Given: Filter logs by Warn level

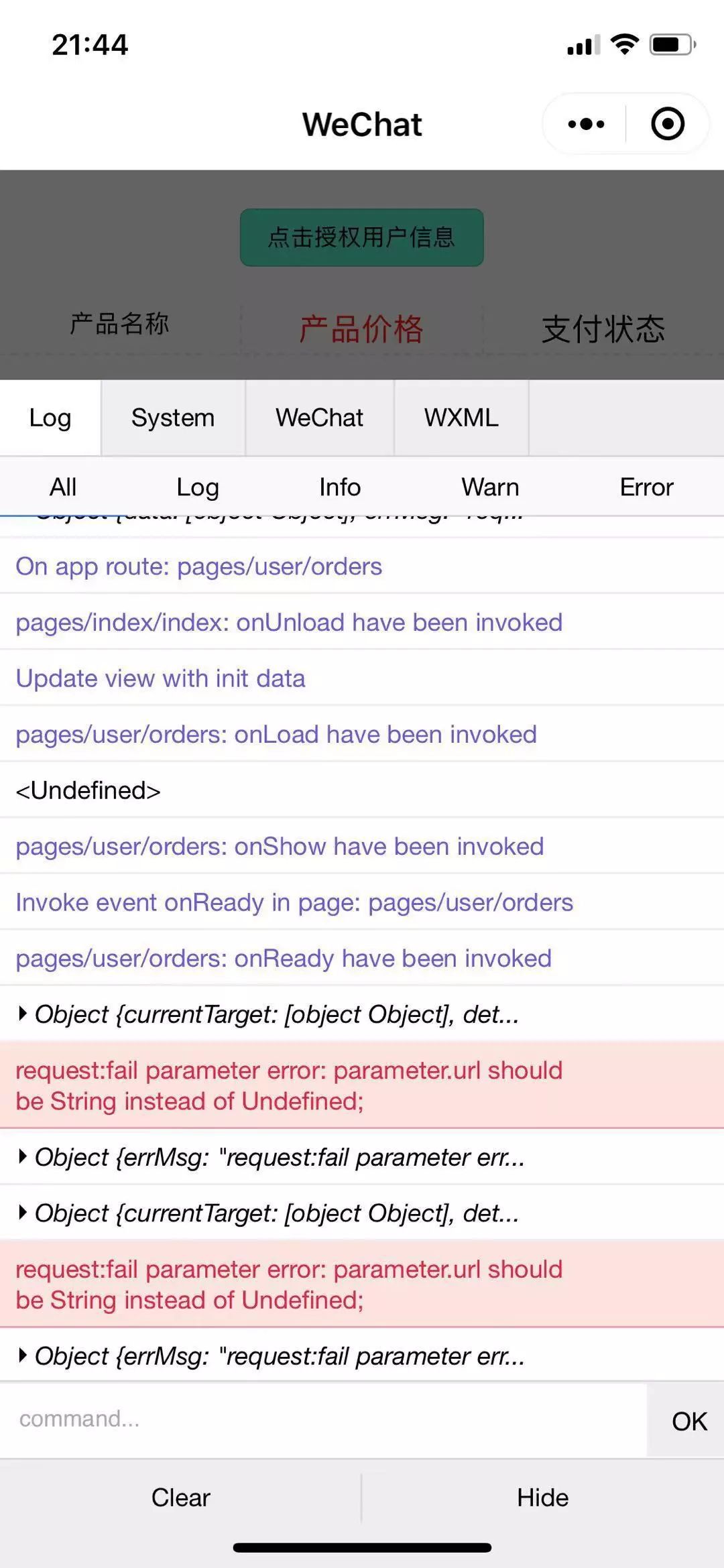Looking at the screenshot, I should click(490, 487).
